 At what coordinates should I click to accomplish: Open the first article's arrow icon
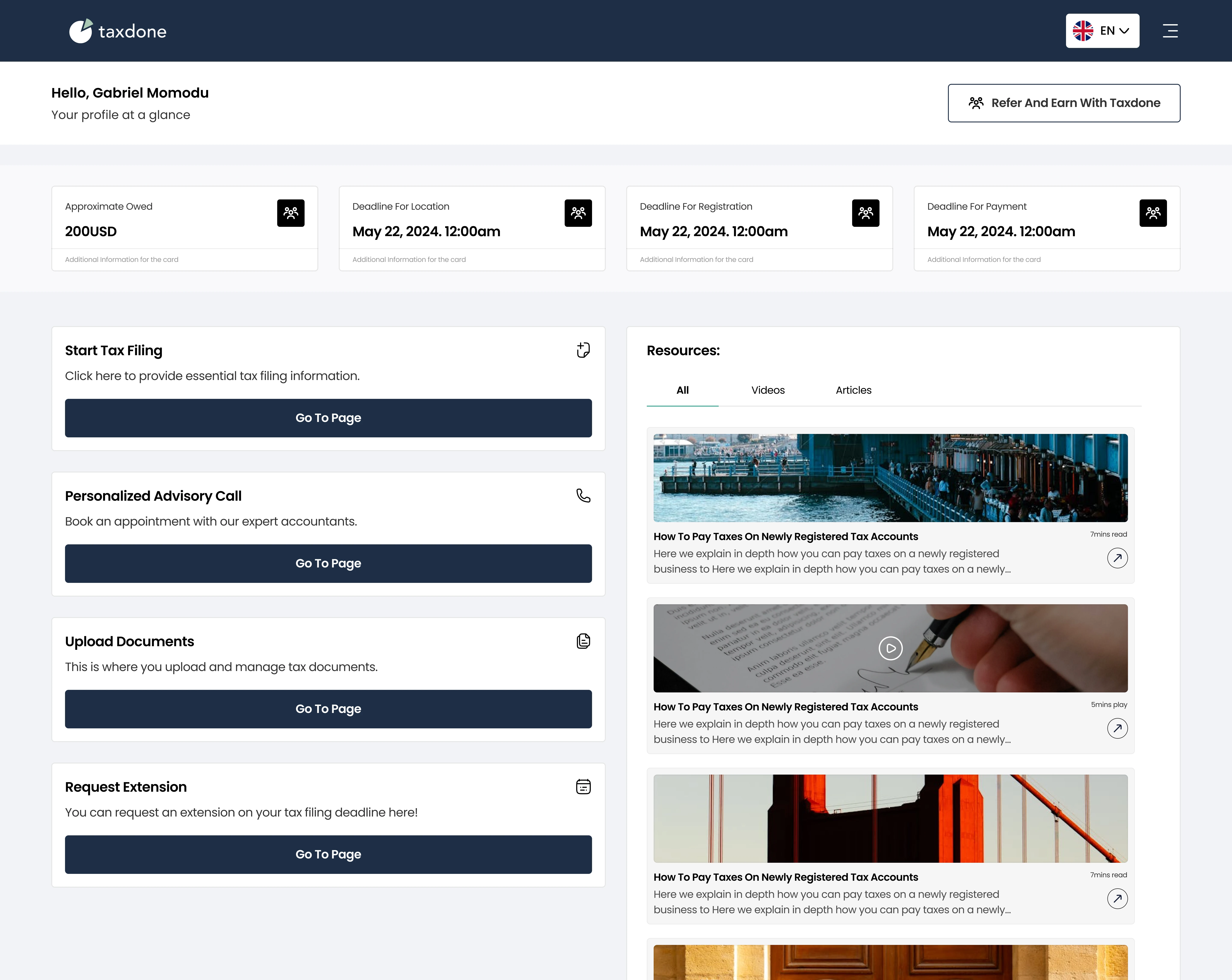point(1117,558)
